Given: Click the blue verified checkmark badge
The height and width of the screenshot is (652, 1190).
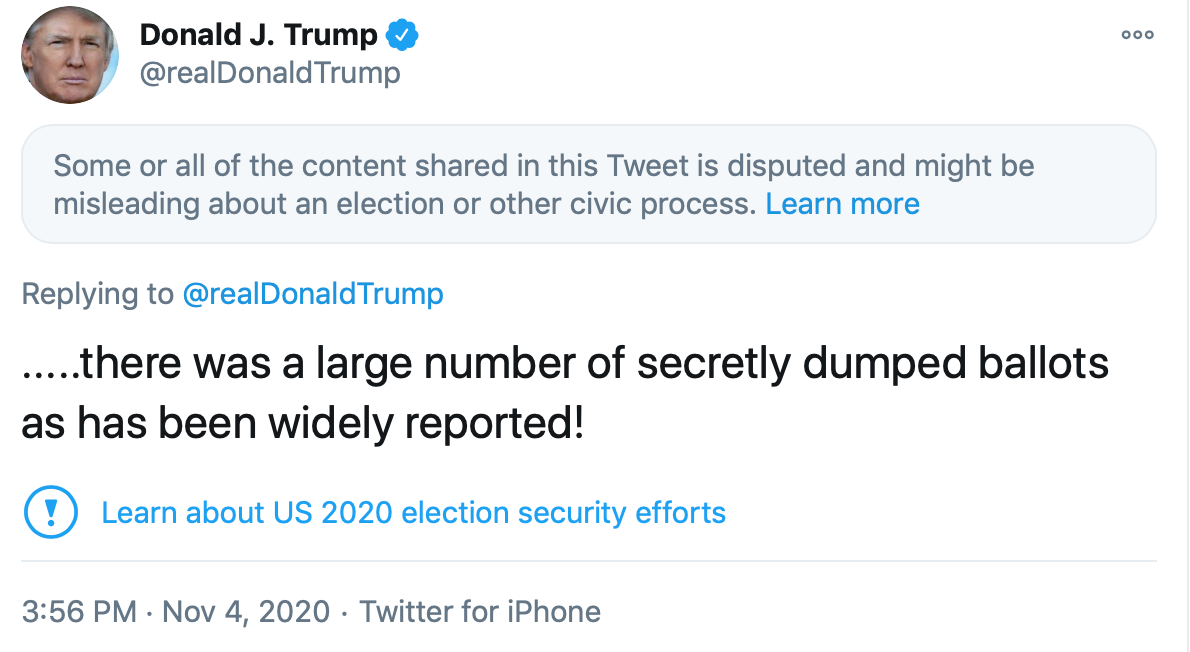Looking at the screenshot, I should coord(402,36).
